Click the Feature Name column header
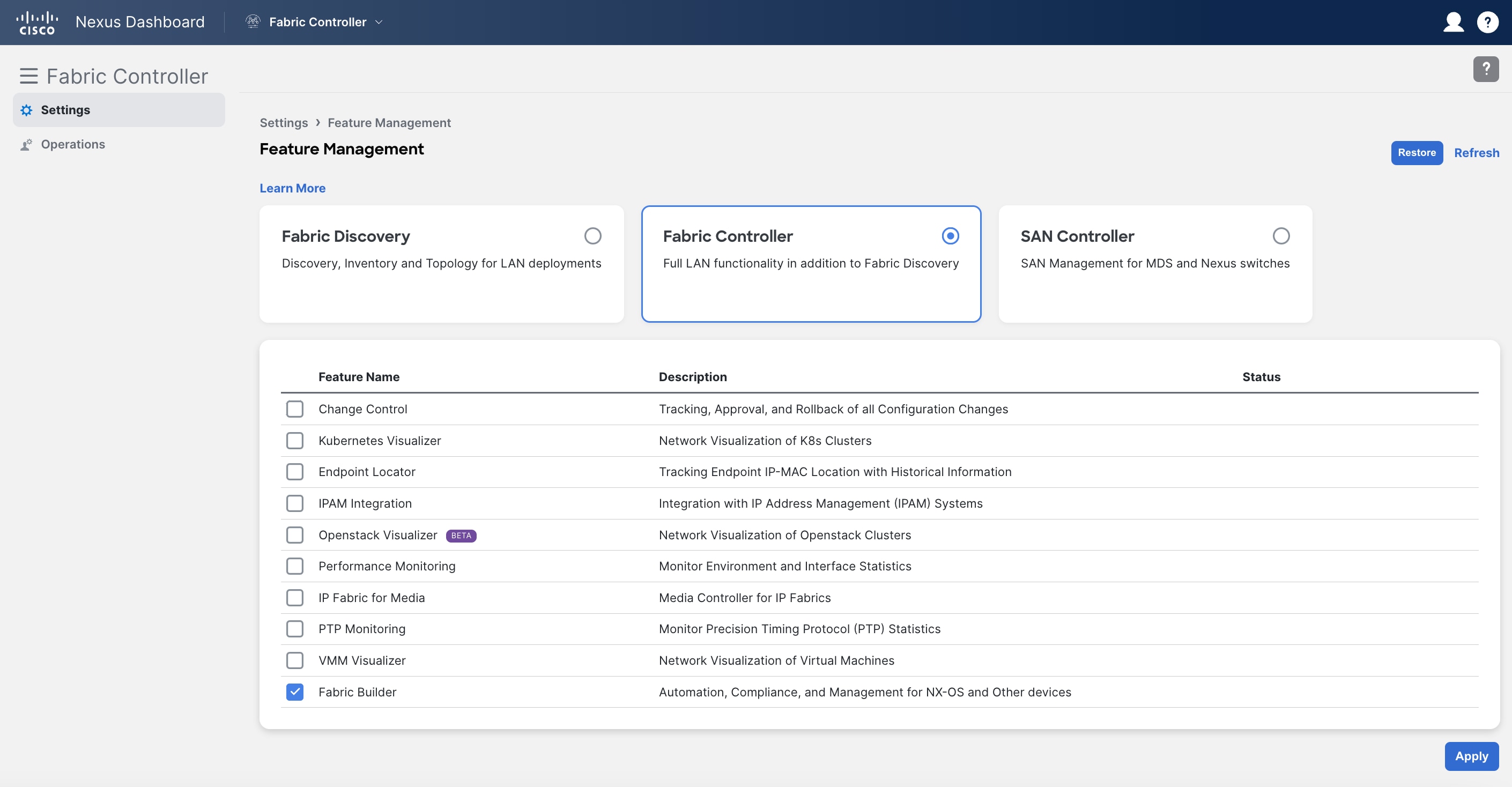 (359, 377)
